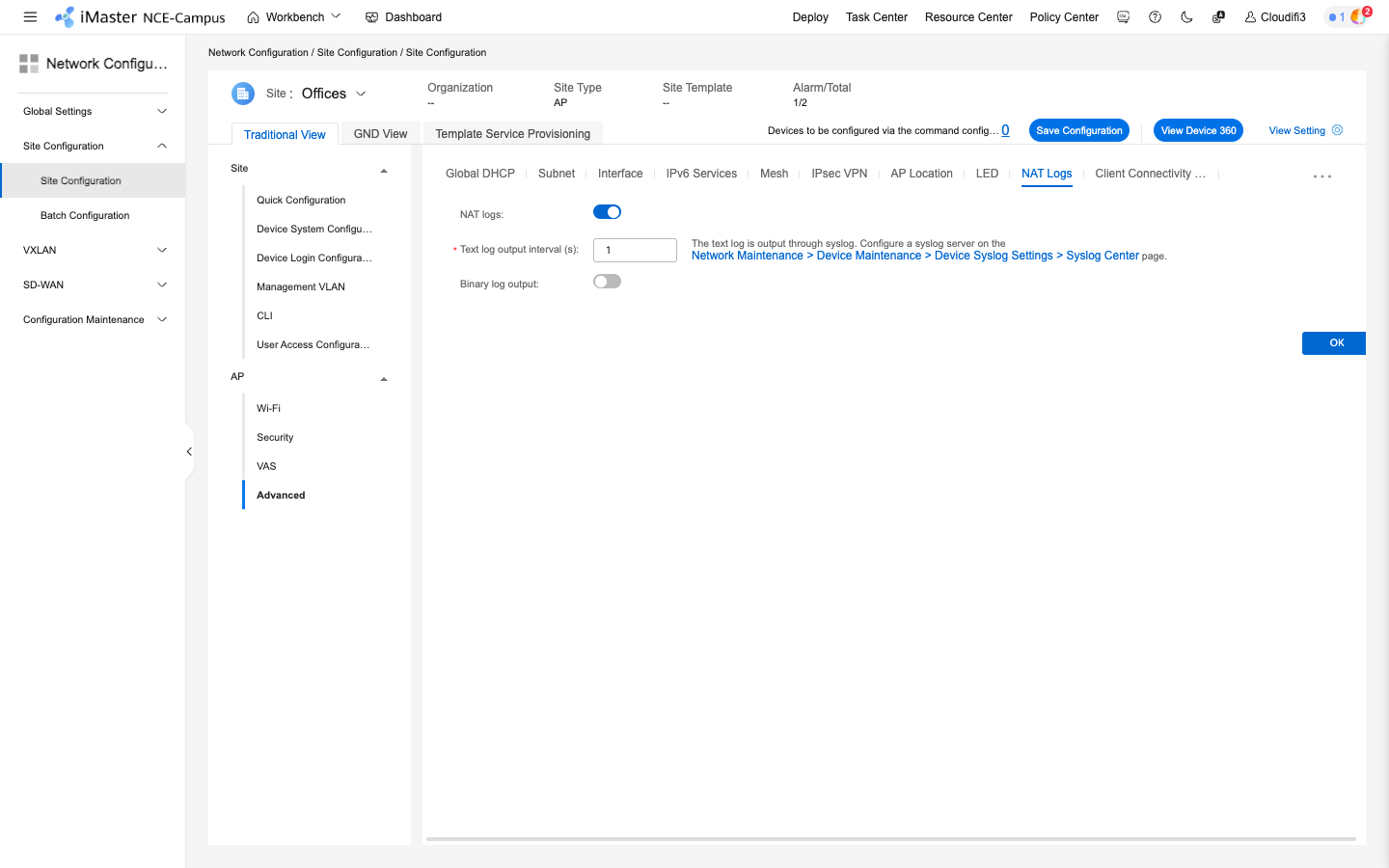Expand the SD-WAN section in the sidebar
This screenshot has height=868, width=1389.
pos(93,285)
